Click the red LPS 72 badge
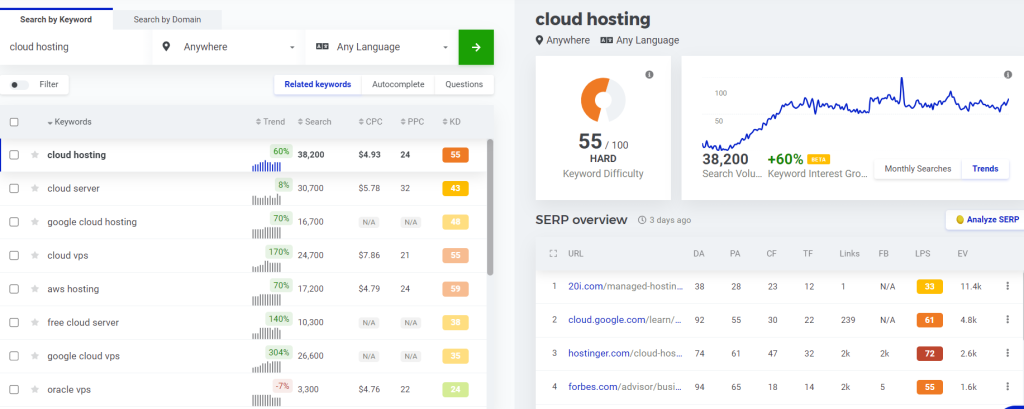1024x409 pixels. click(x=930, y=353)
